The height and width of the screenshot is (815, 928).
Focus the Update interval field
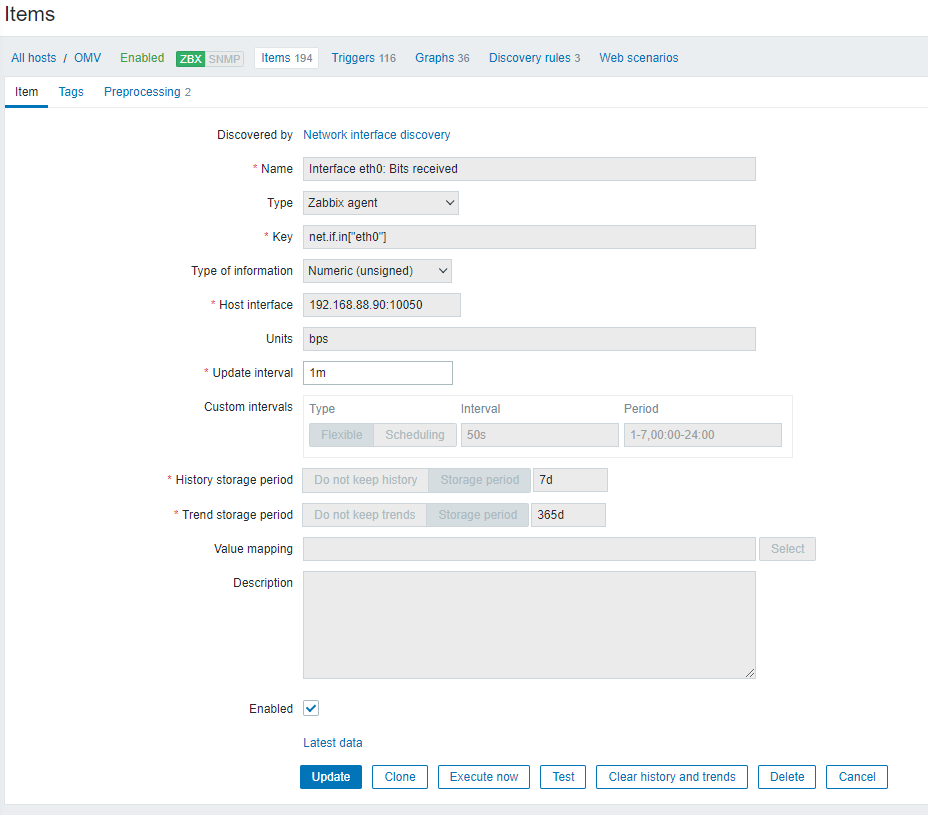378,373
